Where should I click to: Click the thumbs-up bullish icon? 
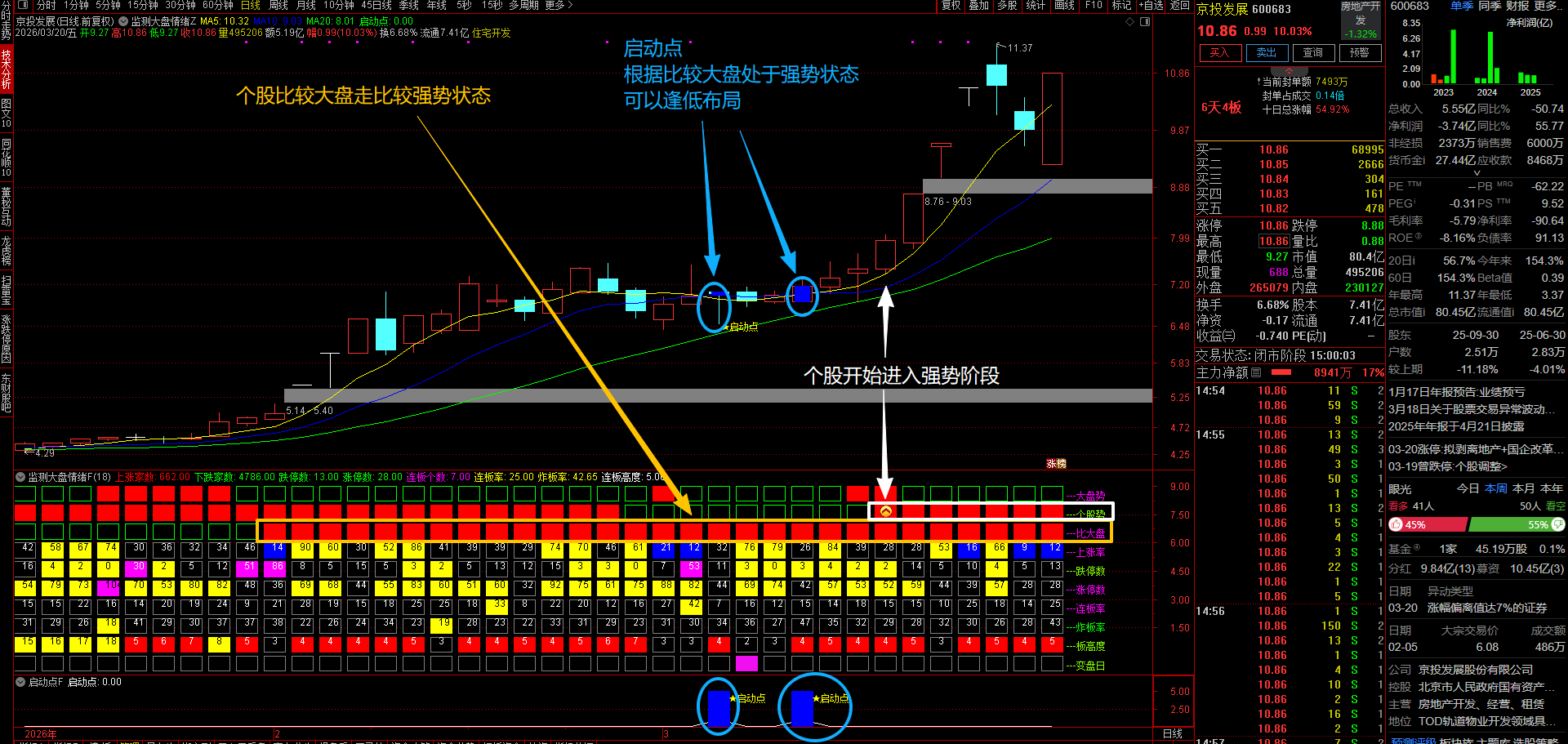click(x=1396, y=524)
